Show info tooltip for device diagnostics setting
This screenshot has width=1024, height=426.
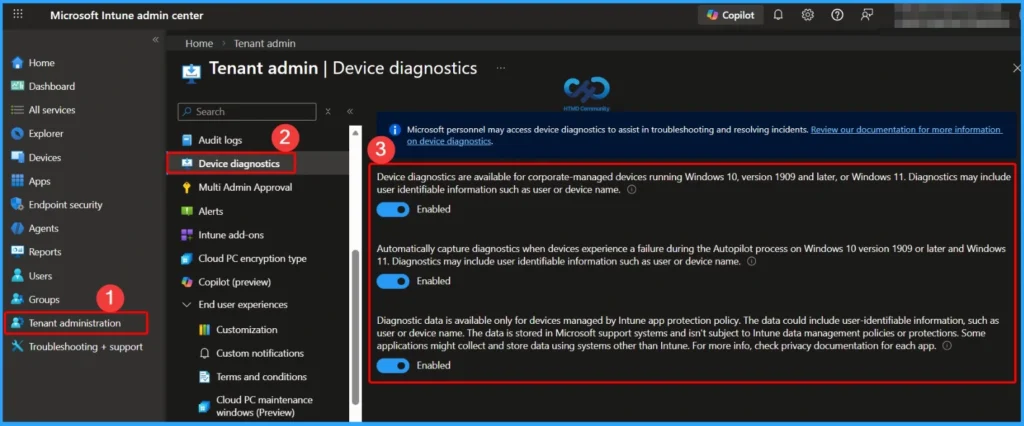point(632,189)
